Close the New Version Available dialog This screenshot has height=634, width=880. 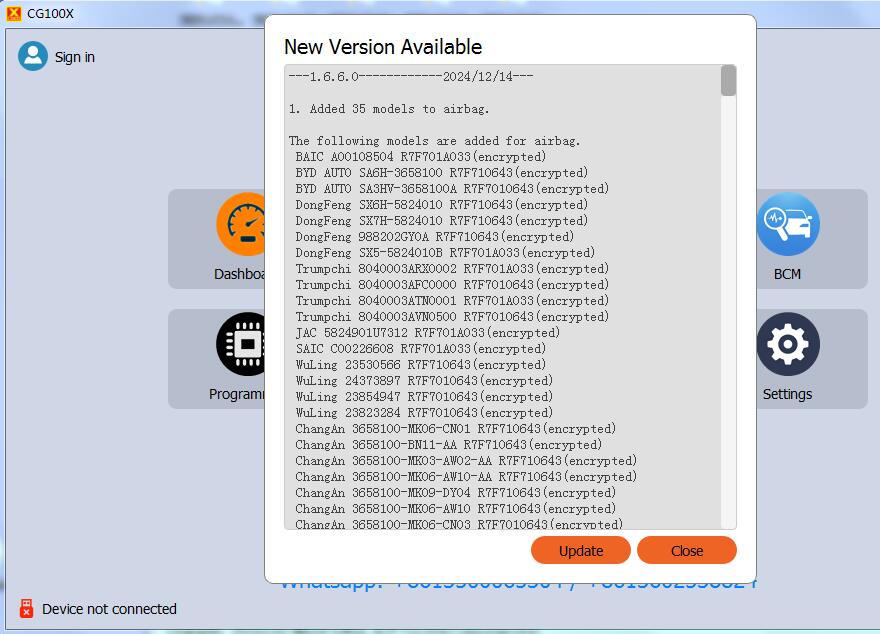(x=686, y=550)
